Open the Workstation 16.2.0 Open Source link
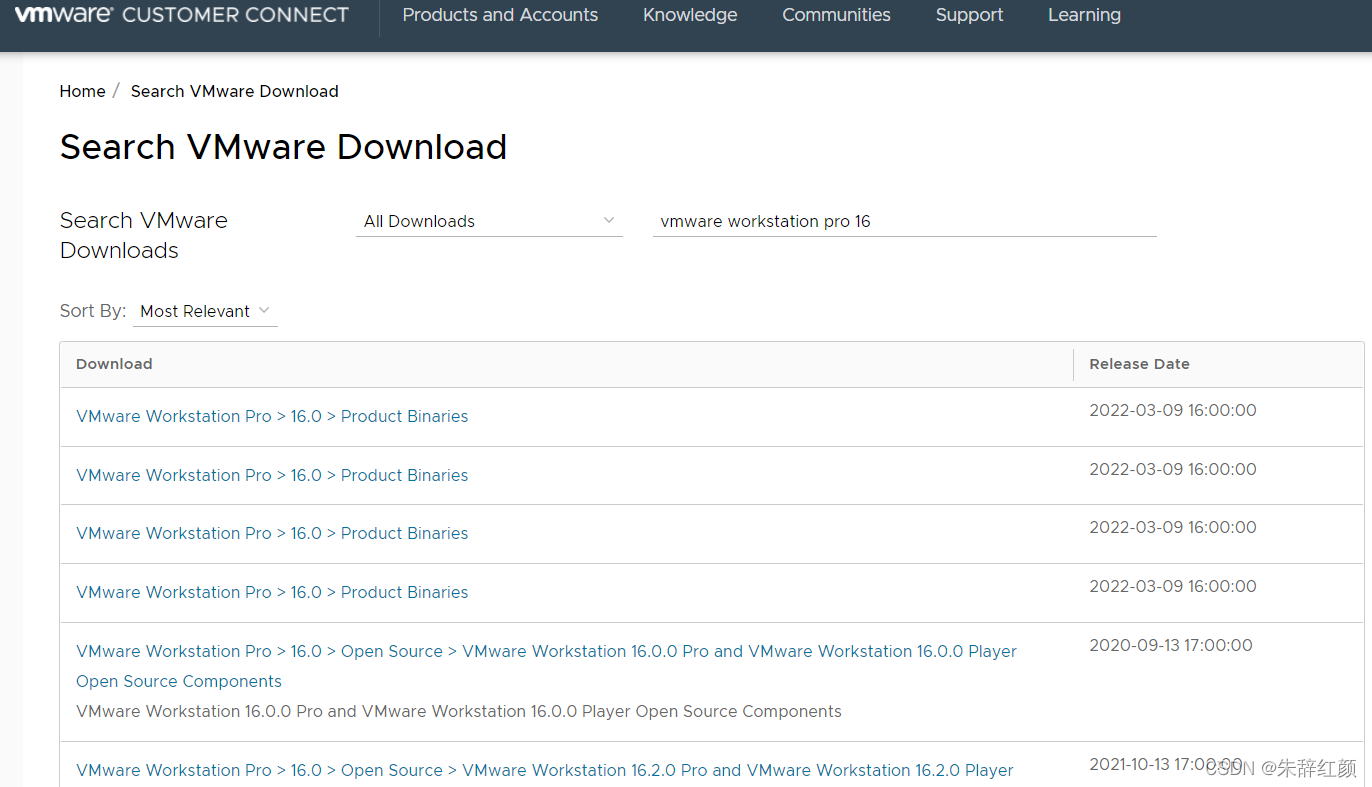Screen dimensions: 1372x787 click(x=545, y=770)
